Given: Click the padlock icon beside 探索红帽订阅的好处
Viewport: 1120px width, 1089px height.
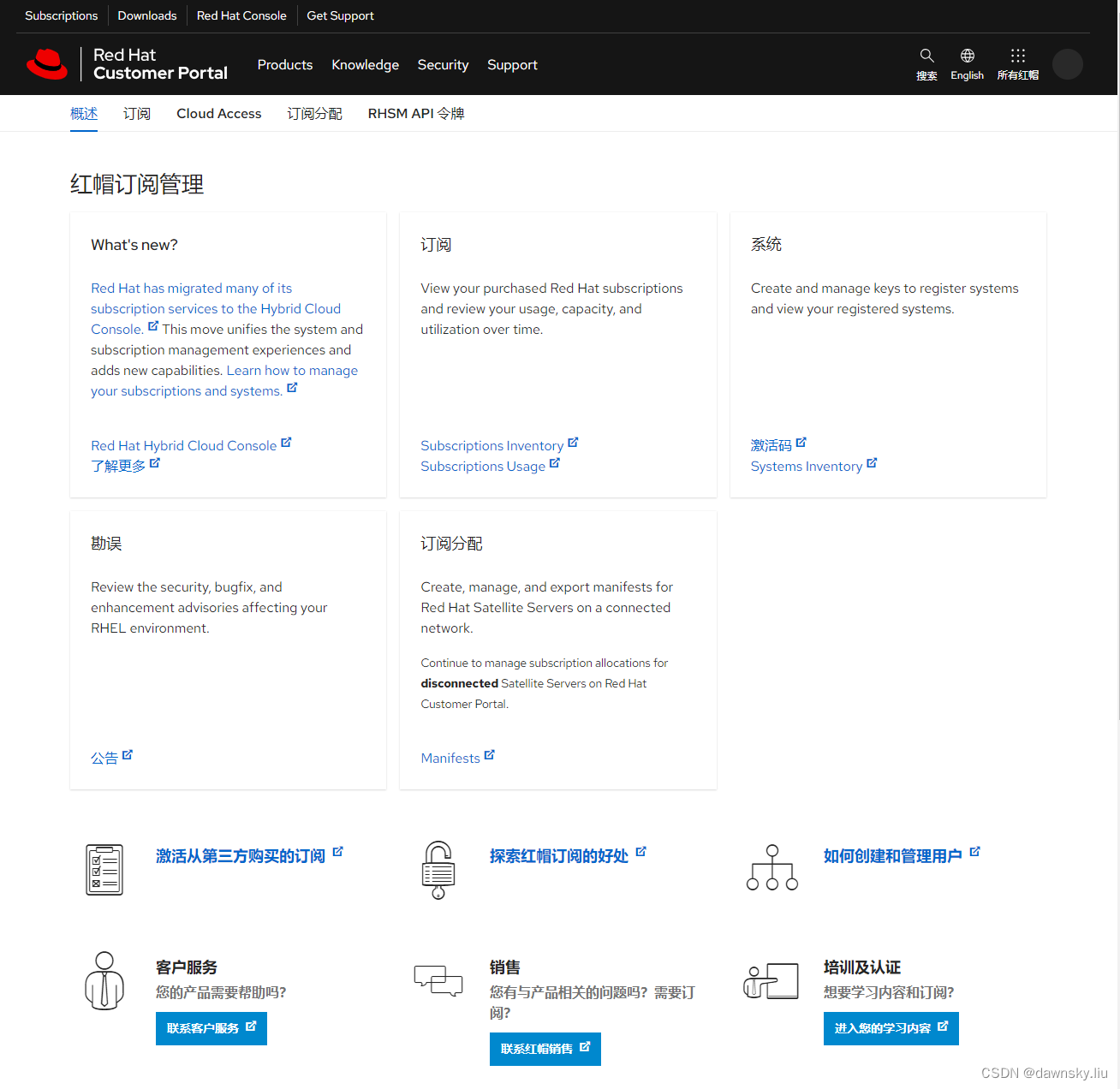Looking at the screenshot, I should tap(438, 870).
